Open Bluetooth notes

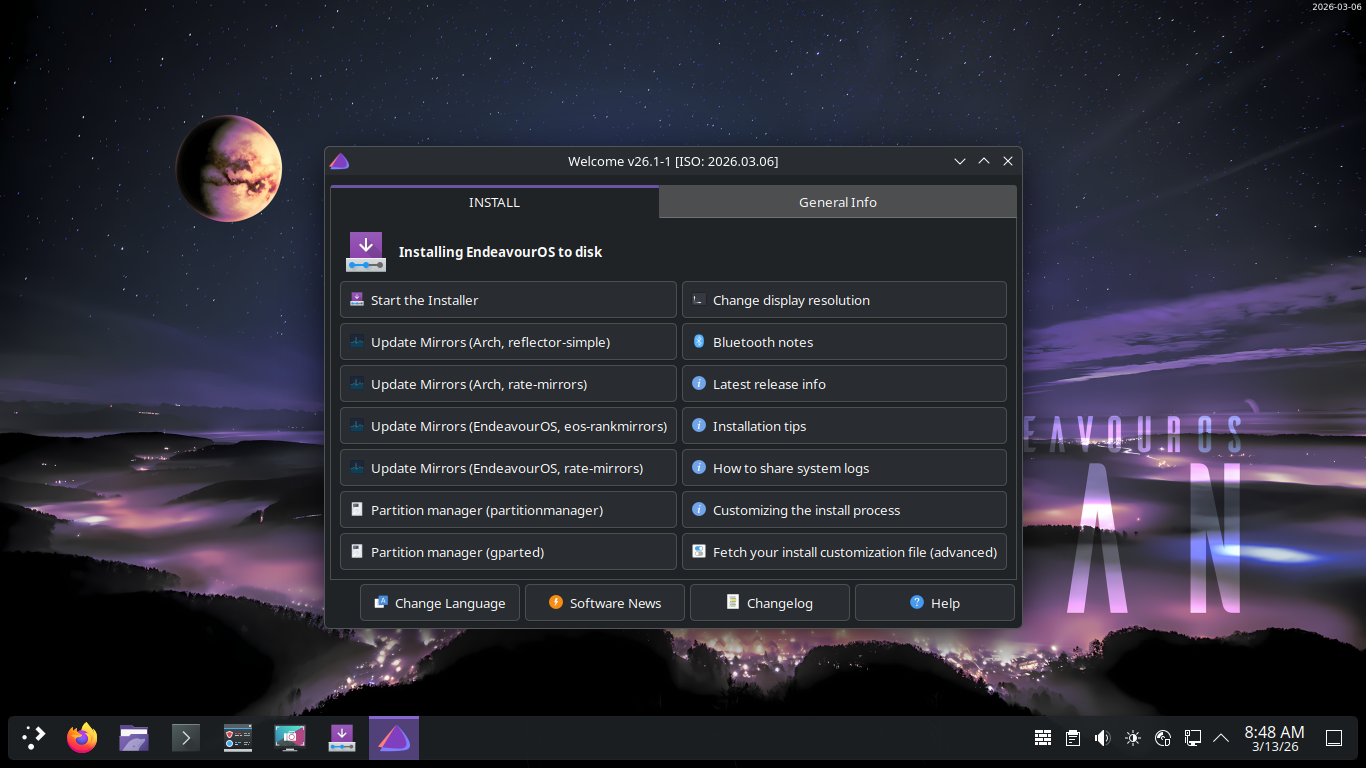tap(844, 342)
